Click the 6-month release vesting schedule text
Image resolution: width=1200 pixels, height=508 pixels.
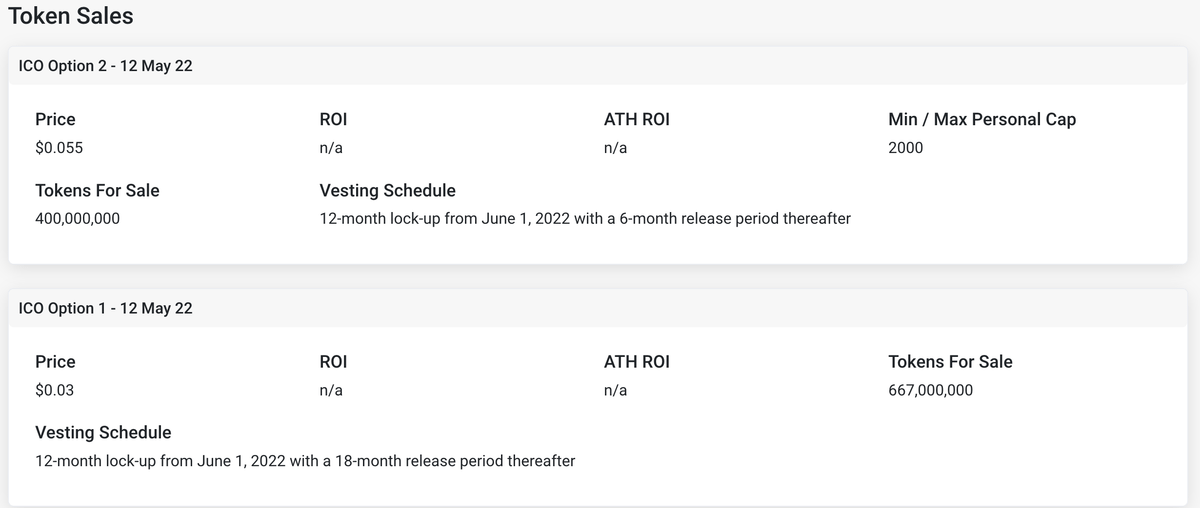coord(585,218)
